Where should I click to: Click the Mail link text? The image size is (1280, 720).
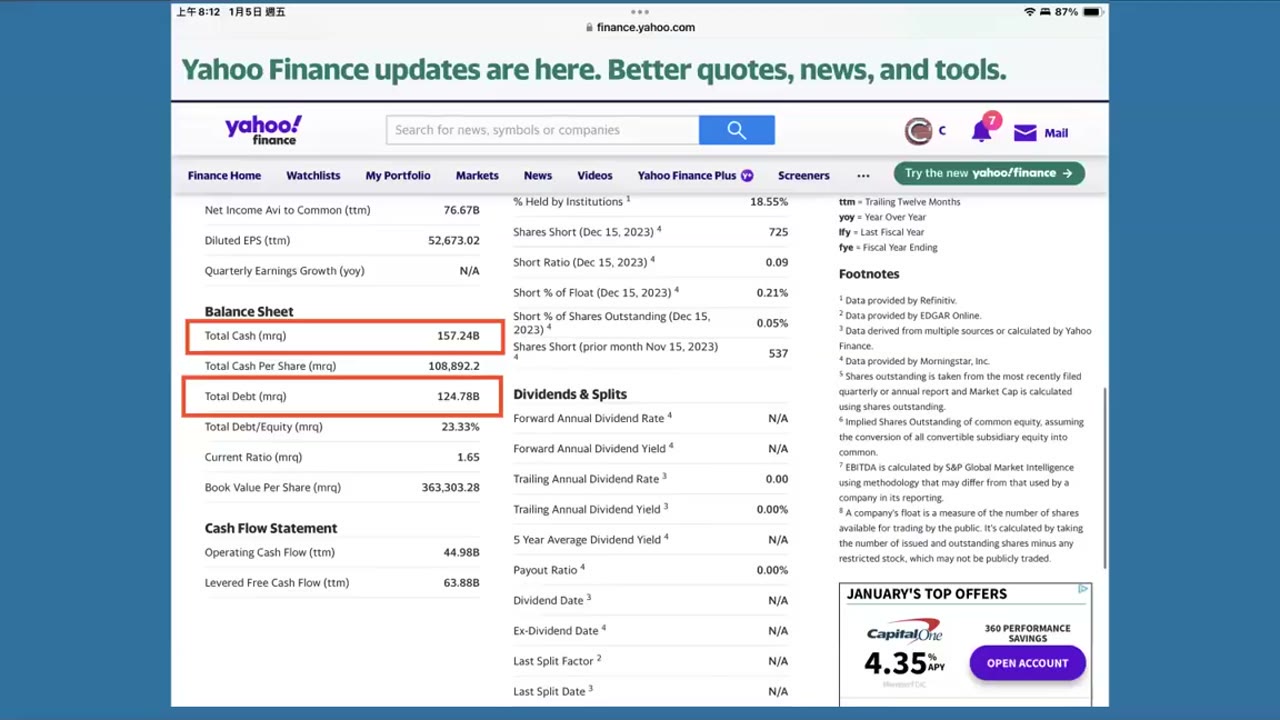coord(1056,133)
